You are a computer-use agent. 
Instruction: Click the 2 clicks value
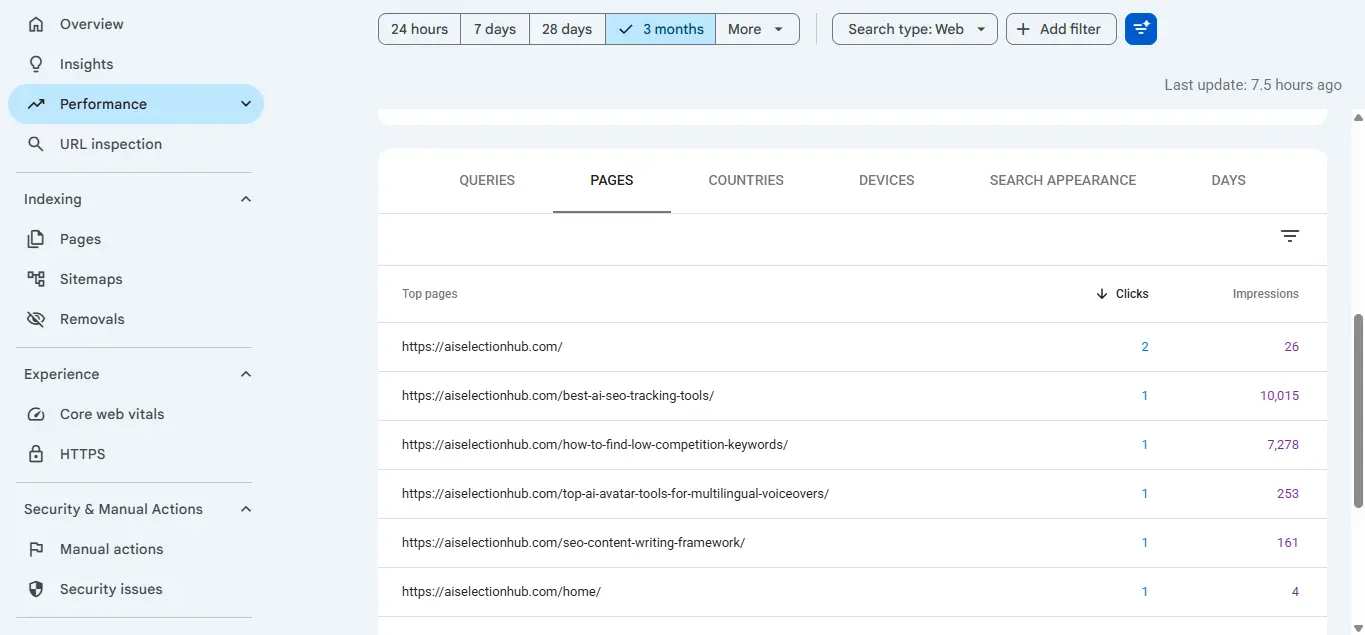pyautogui.click(x=1145, y=347)
